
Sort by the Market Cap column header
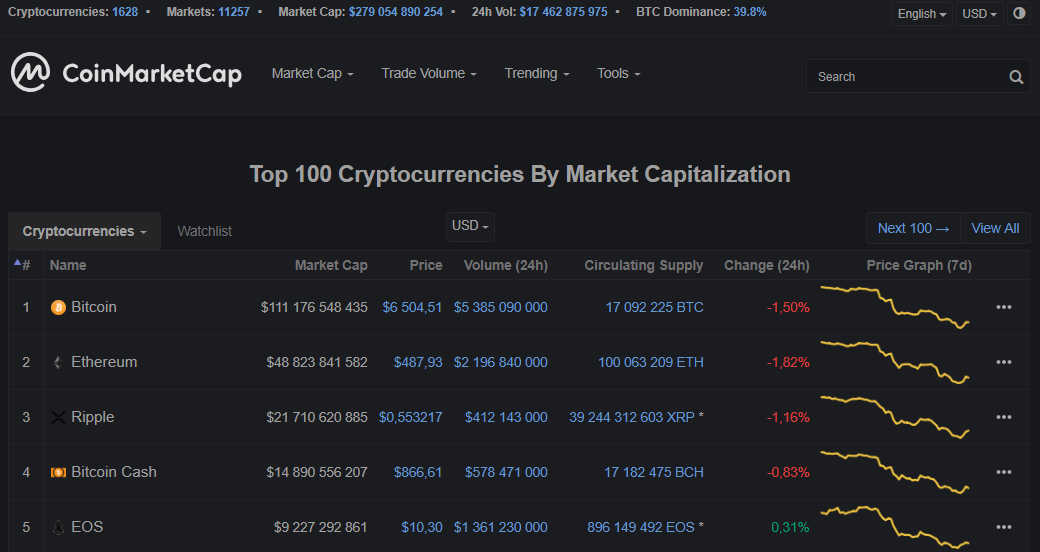[331, 265]
